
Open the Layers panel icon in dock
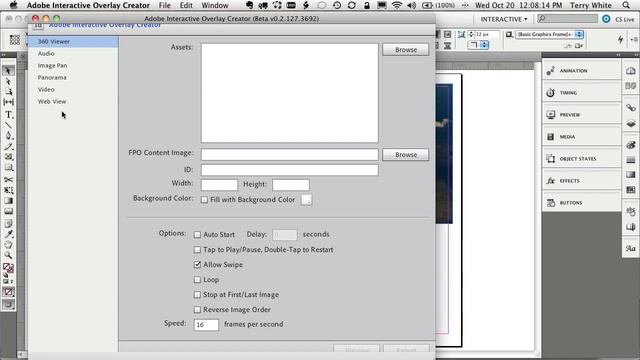[631, 123]
